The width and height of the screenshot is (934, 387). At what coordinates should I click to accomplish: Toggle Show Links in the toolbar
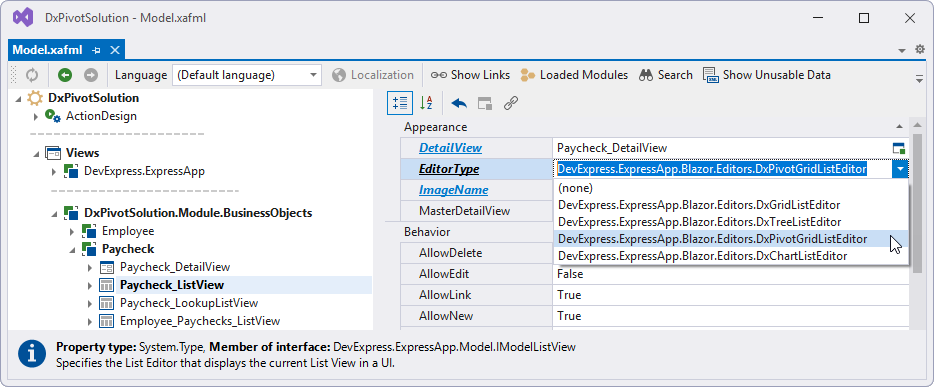pos(471,75)
